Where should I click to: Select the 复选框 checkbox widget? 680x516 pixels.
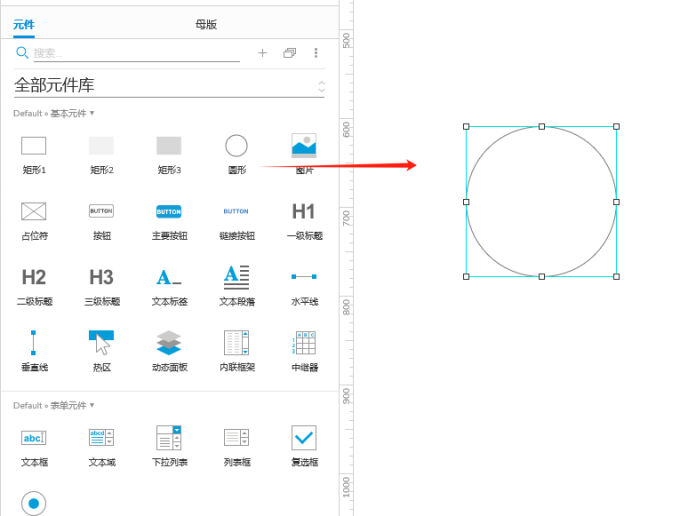(304, 447)
